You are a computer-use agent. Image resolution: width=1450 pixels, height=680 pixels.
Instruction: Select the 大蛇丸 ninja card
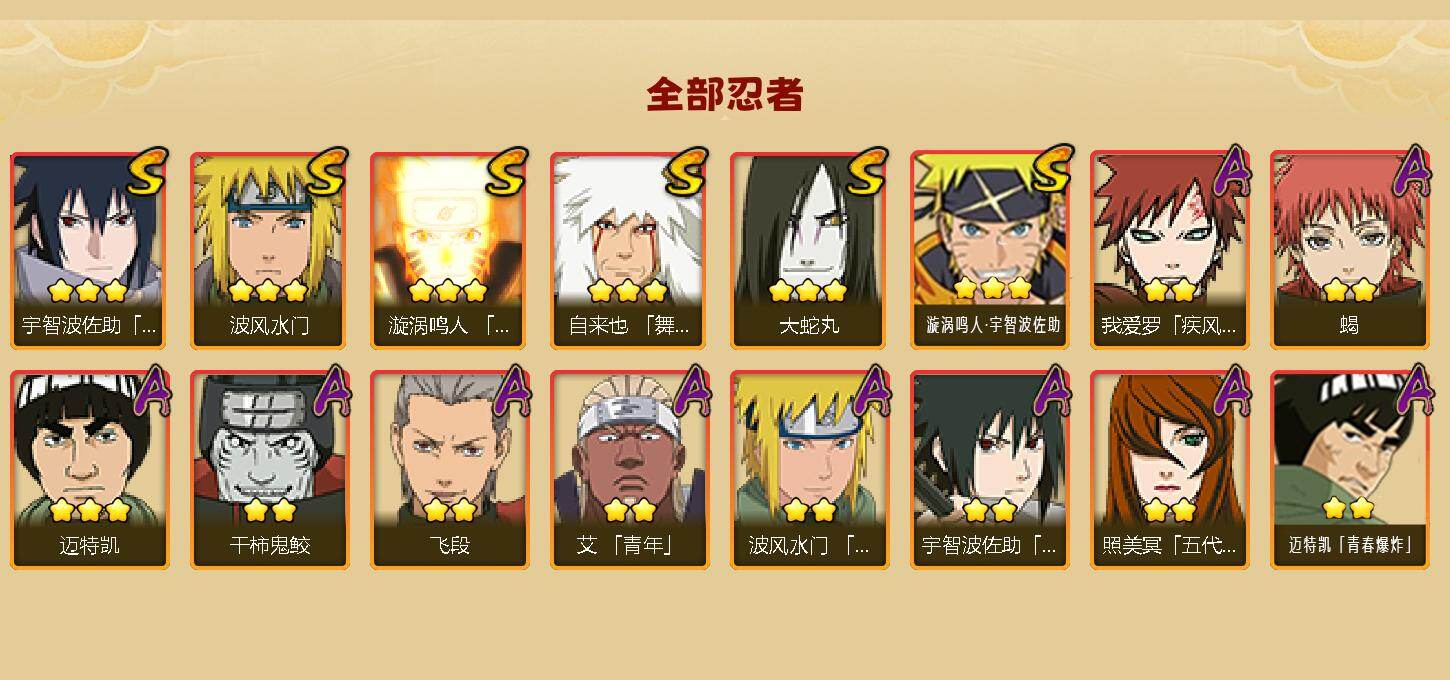809,250
